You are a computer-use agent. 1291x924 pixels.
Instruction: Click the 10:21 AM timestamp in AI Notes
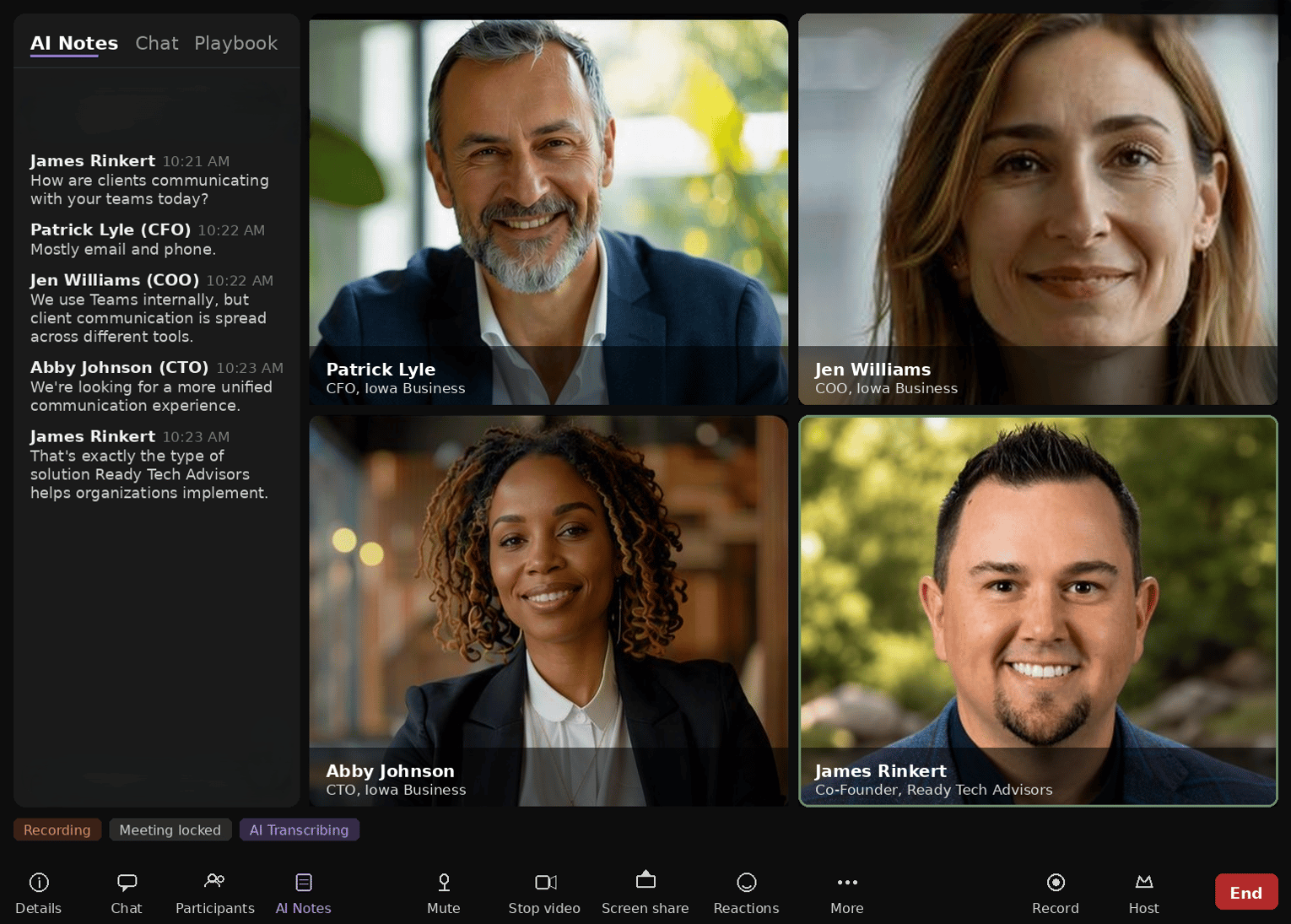(196, 162)
